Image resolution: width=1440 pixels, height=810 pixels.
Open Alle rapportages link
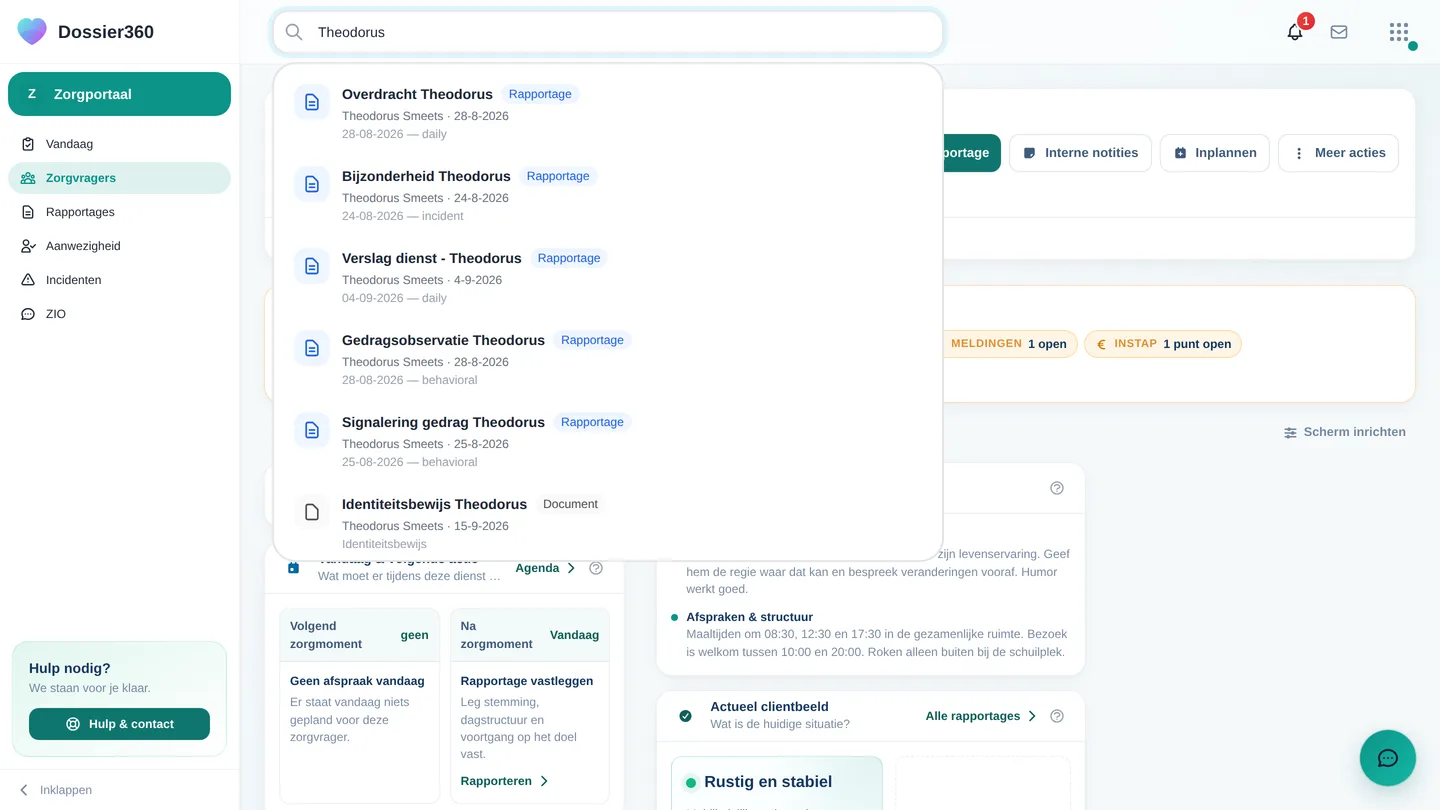(x=981, y=716)
